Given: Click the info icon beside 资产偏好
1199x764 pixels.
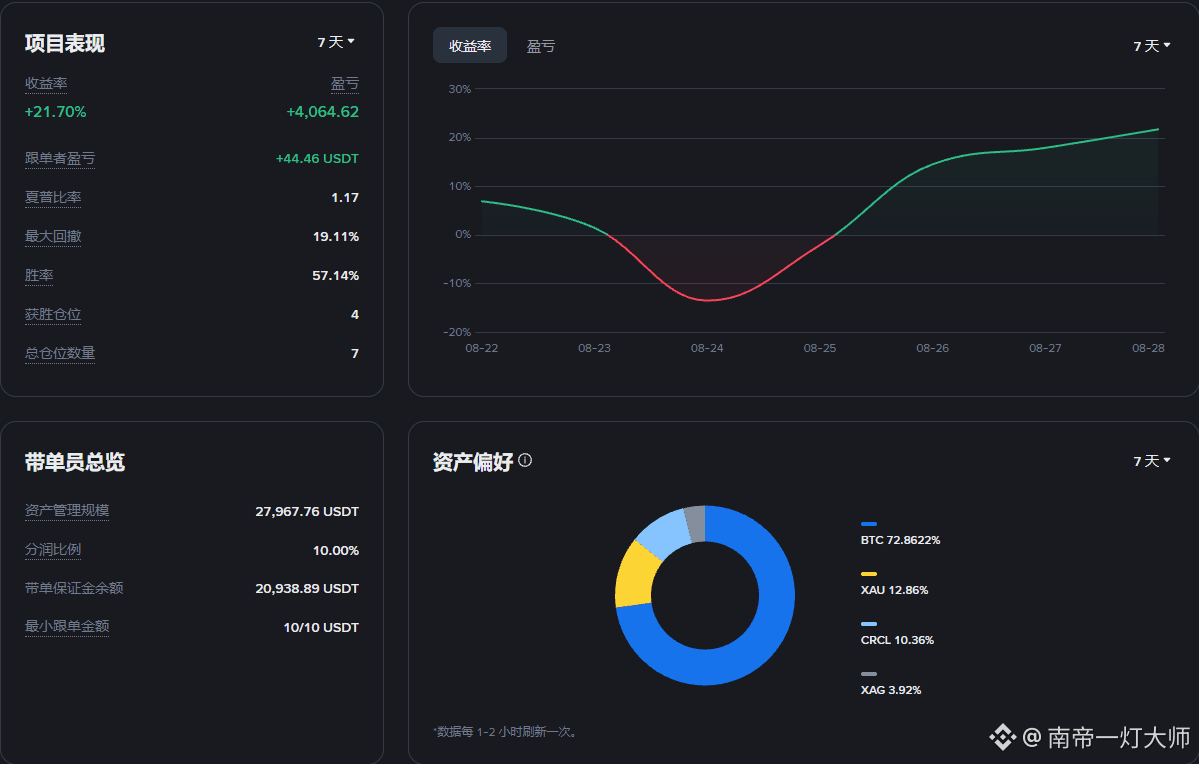Looking at the screenshot, I should point(525,460).
